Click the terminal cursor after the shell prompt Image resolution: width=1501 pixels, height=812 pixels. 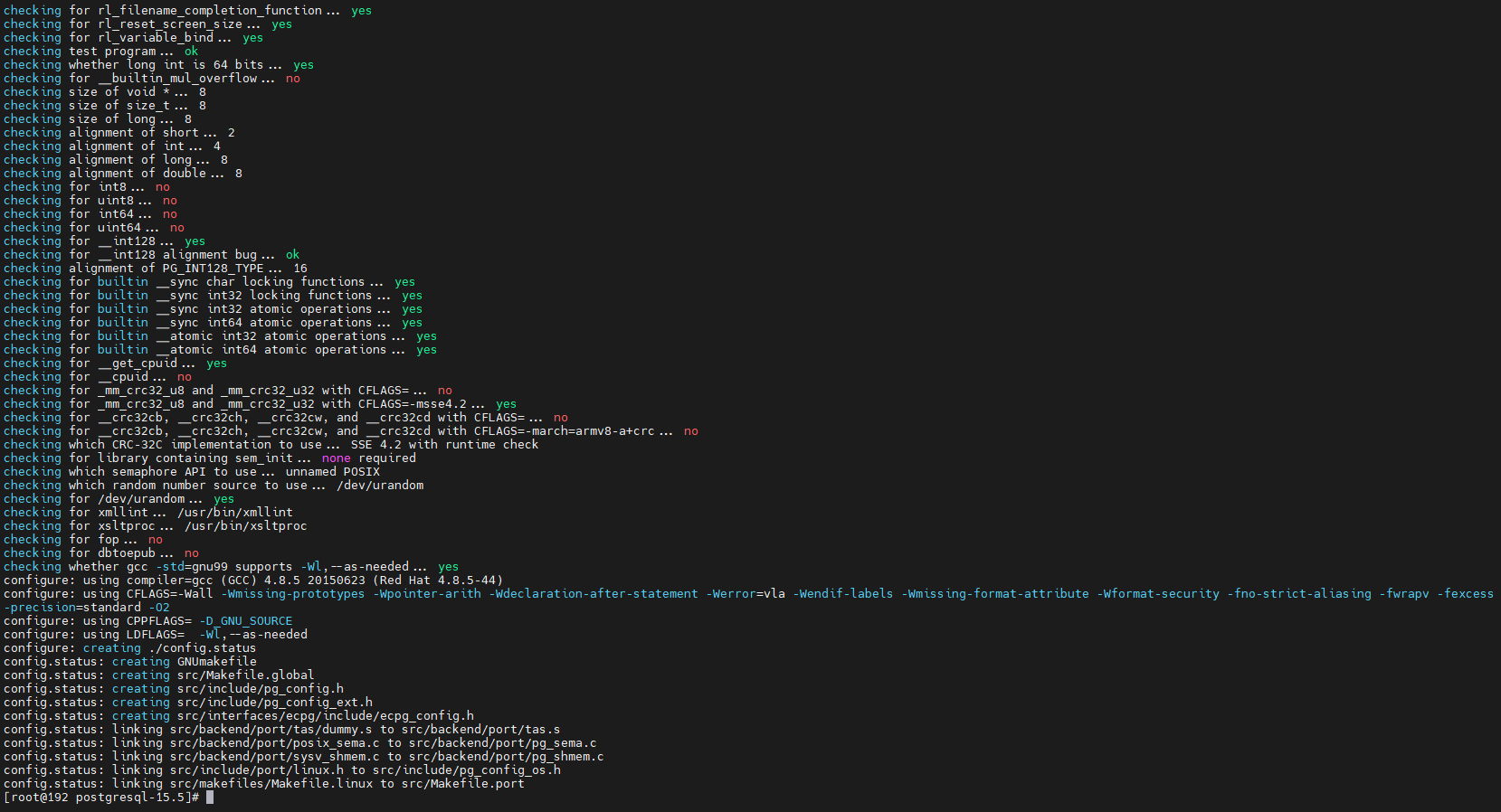pos(210,798)
